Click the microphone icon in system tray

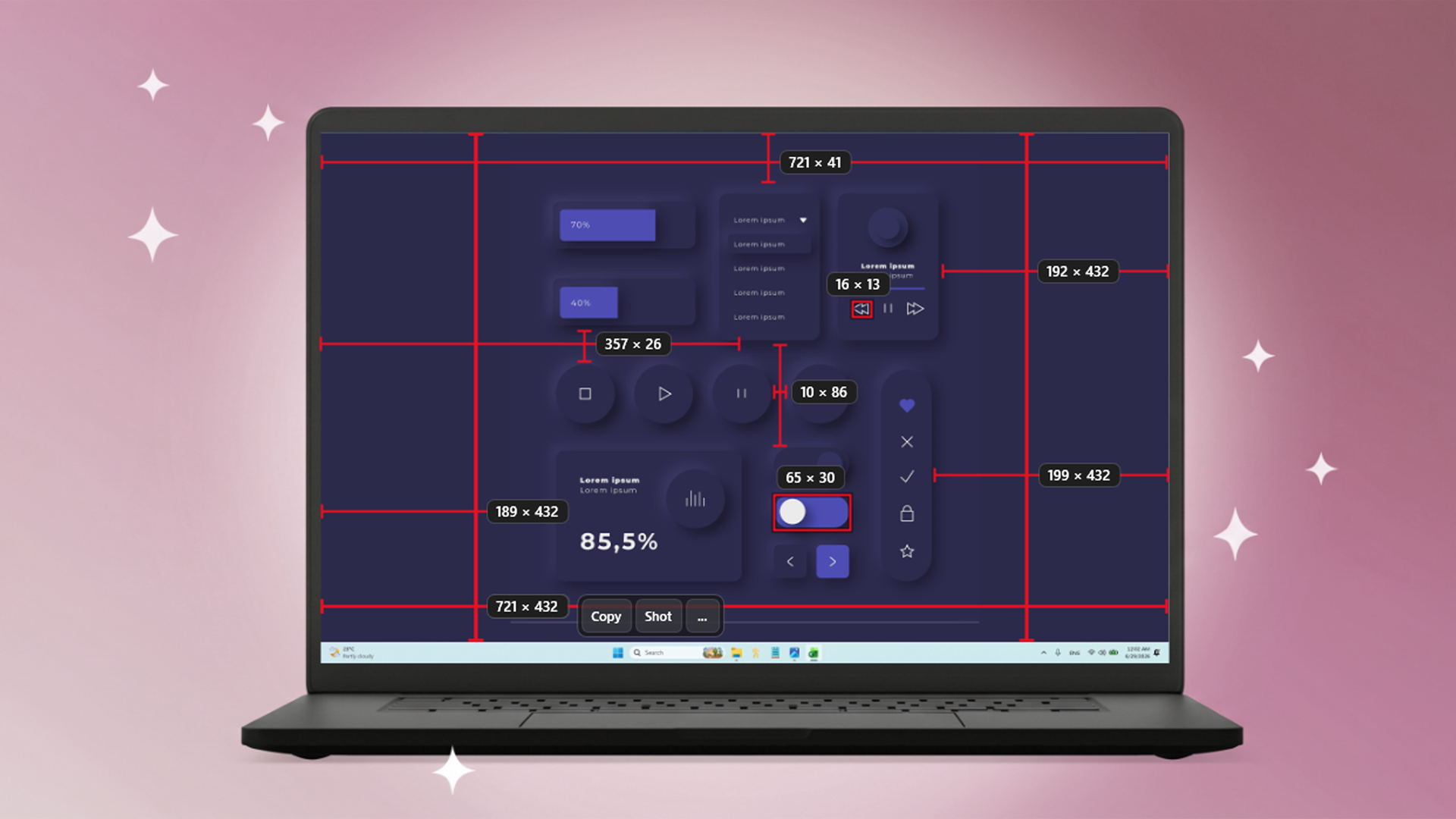tap(1058, 652)
